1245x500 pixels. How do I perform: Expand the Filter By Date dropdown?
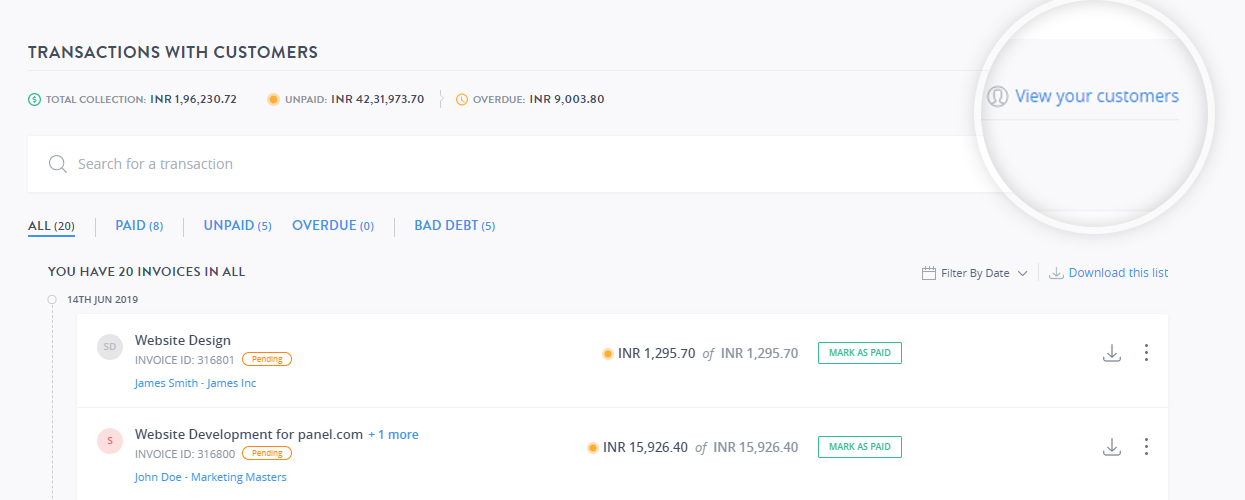point(1022,273)
